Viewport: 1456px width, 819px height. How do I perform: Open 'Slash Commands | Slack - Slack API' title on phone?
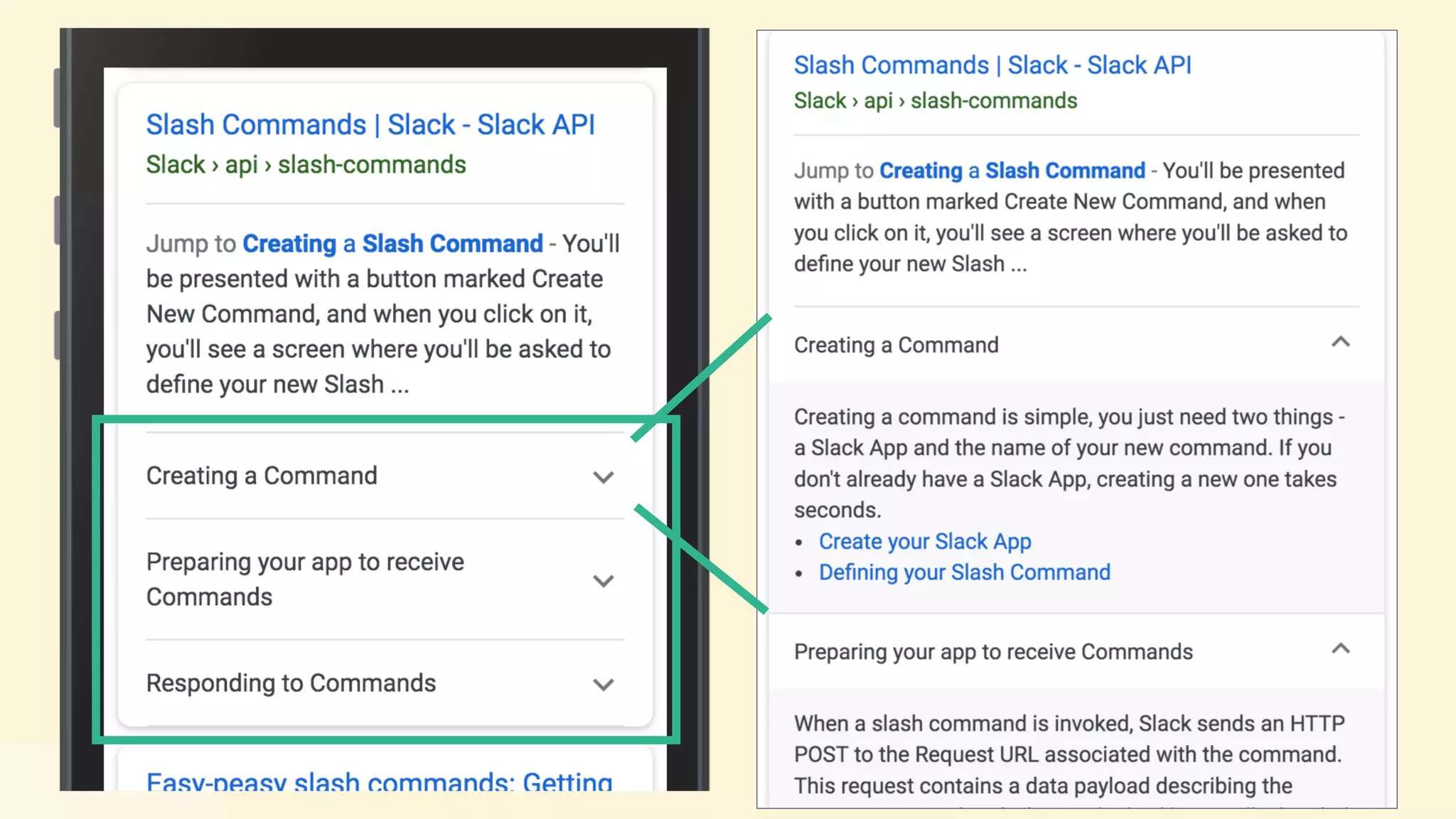[370, 125]
